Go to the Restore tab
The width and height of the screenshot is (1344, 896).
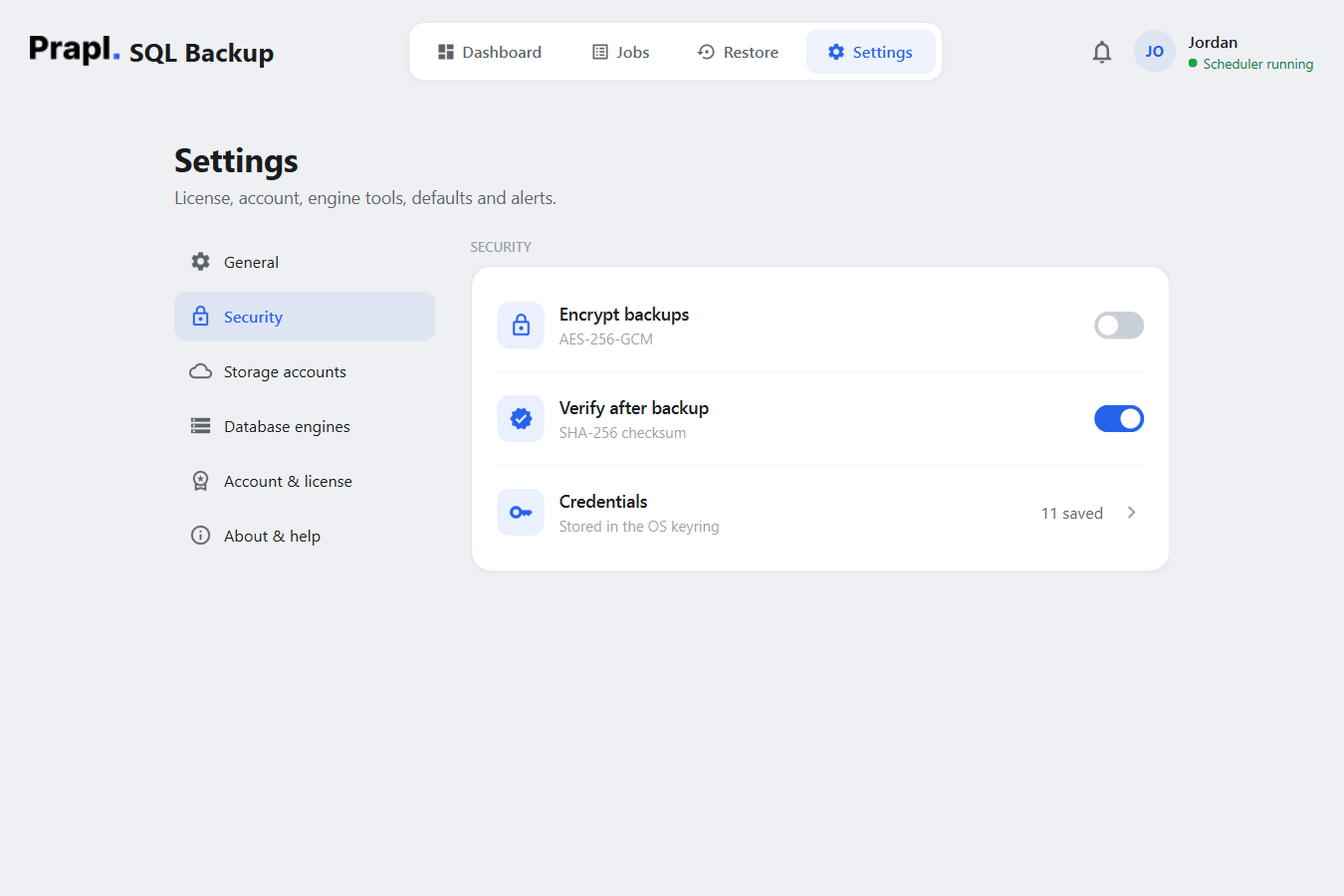(x=738, y=52)
